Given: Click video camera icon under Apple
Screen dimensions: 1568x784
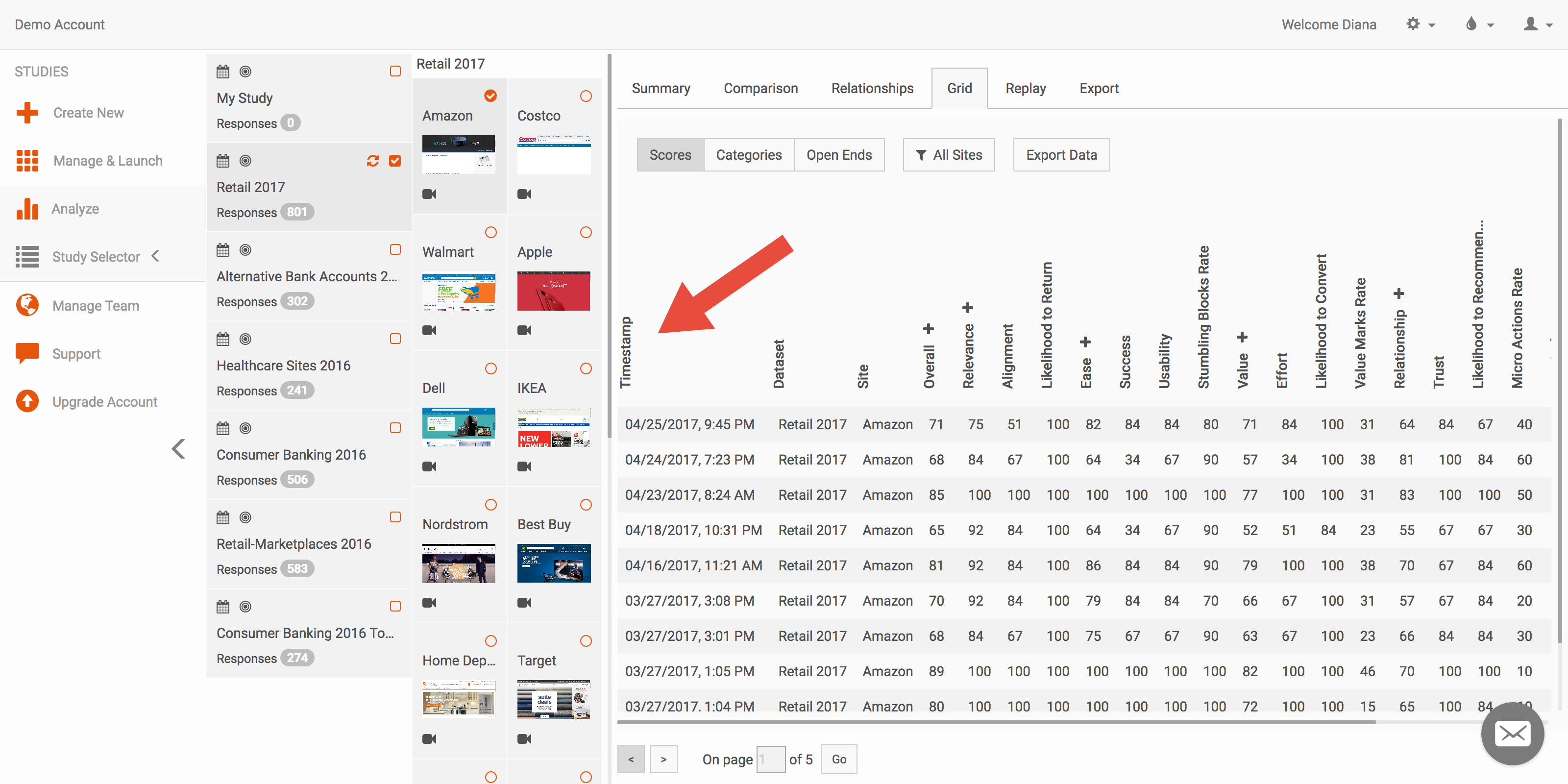Looking at the screenshot, I should (x=524, y=331).
